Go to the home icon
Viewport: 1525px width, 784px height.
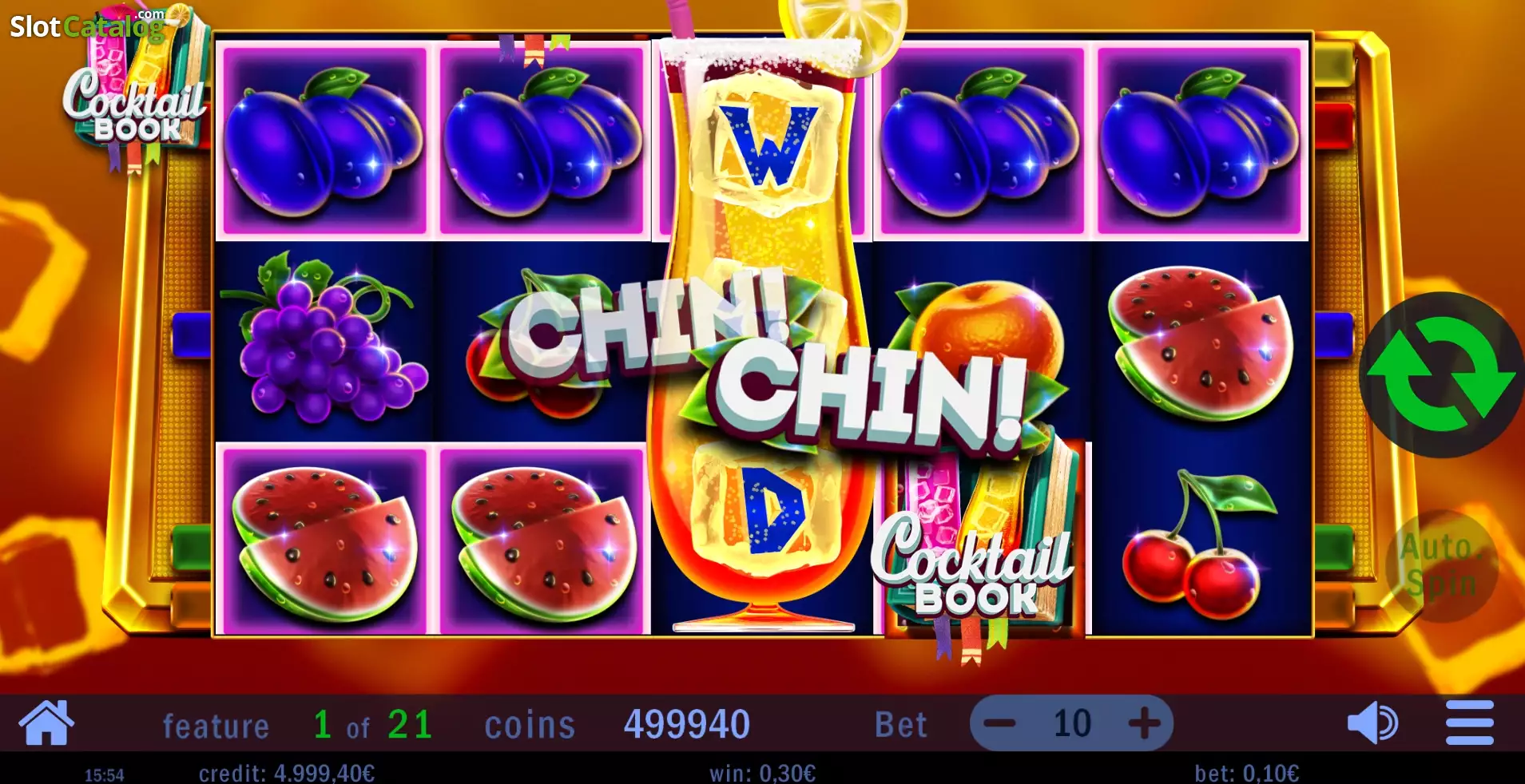pos(46,723)
